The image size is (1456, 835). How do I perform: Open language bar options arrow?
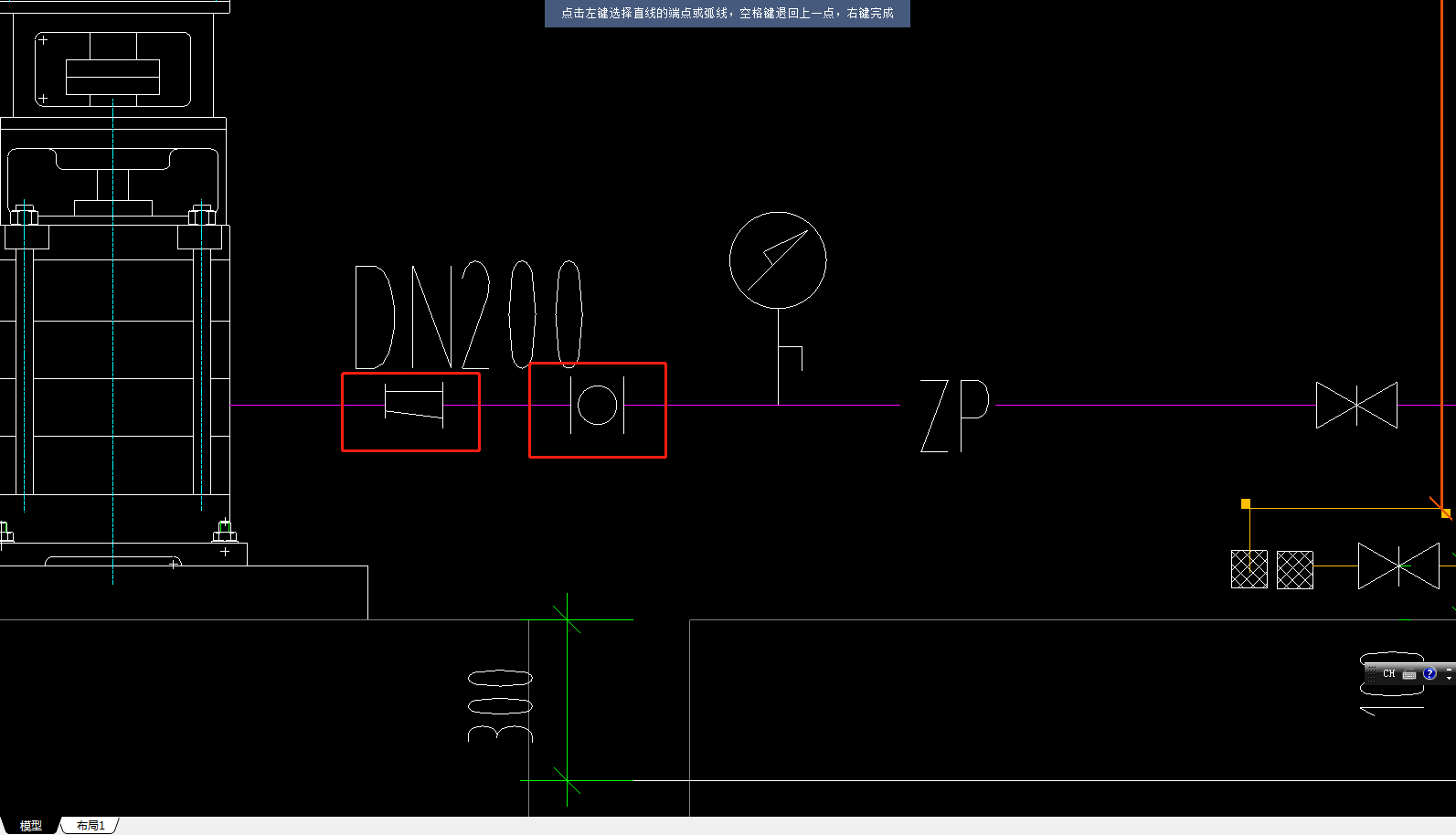1450,678
